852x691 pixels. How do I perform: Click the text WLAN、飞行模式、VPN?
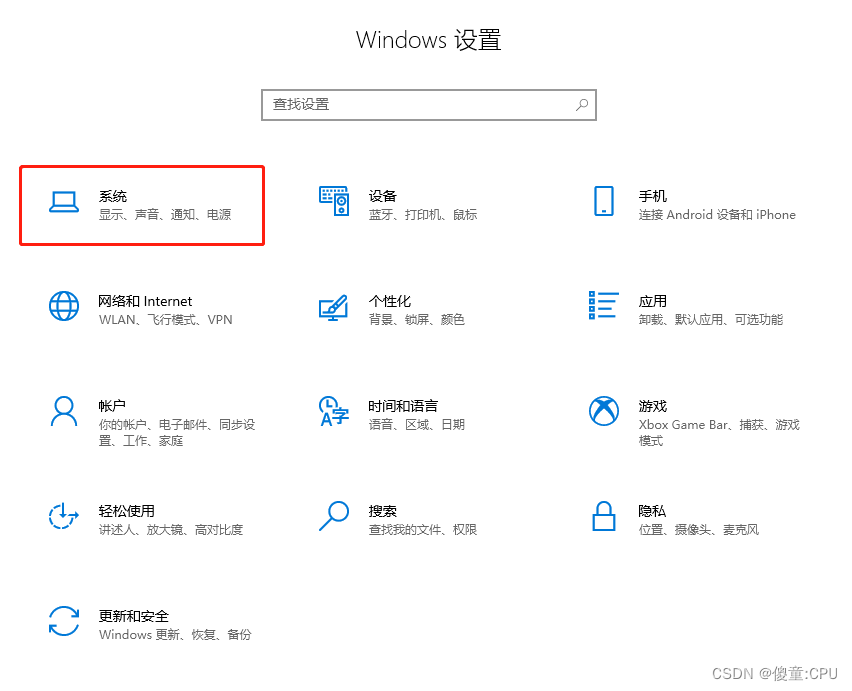point(166,319)
